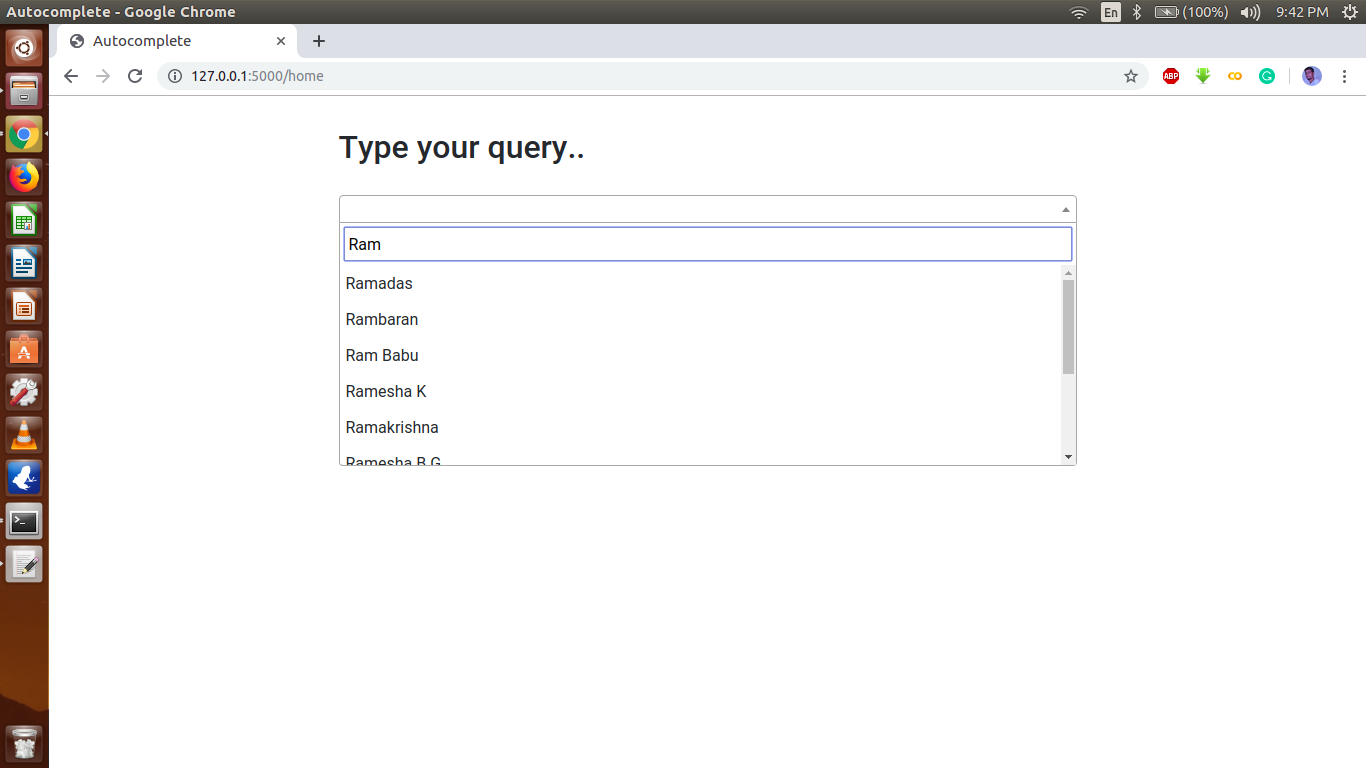Pick Ramesha K from the list
Screen dimensions: 1366x768
click(700, 391)
